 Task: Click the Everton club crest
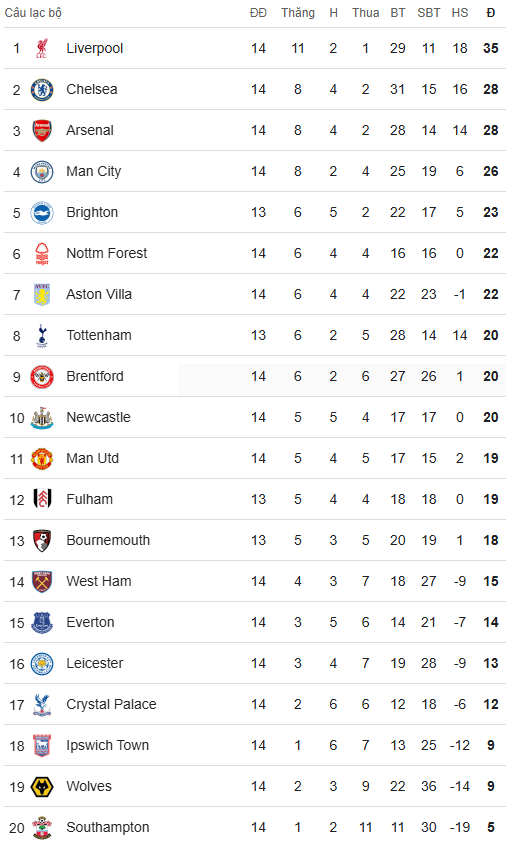pos(42,622)
